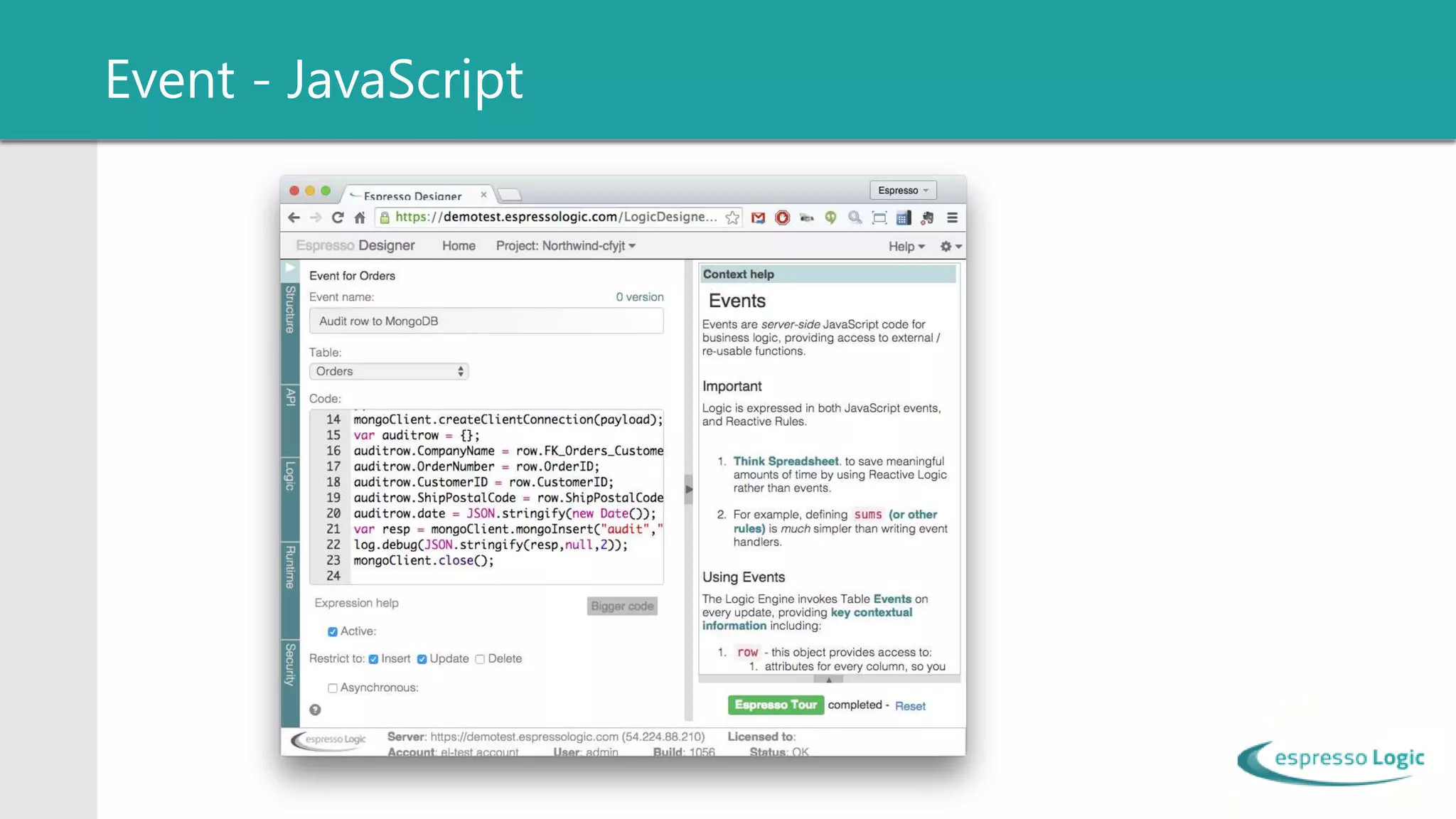Click the blue calculator extension icon

904,218
